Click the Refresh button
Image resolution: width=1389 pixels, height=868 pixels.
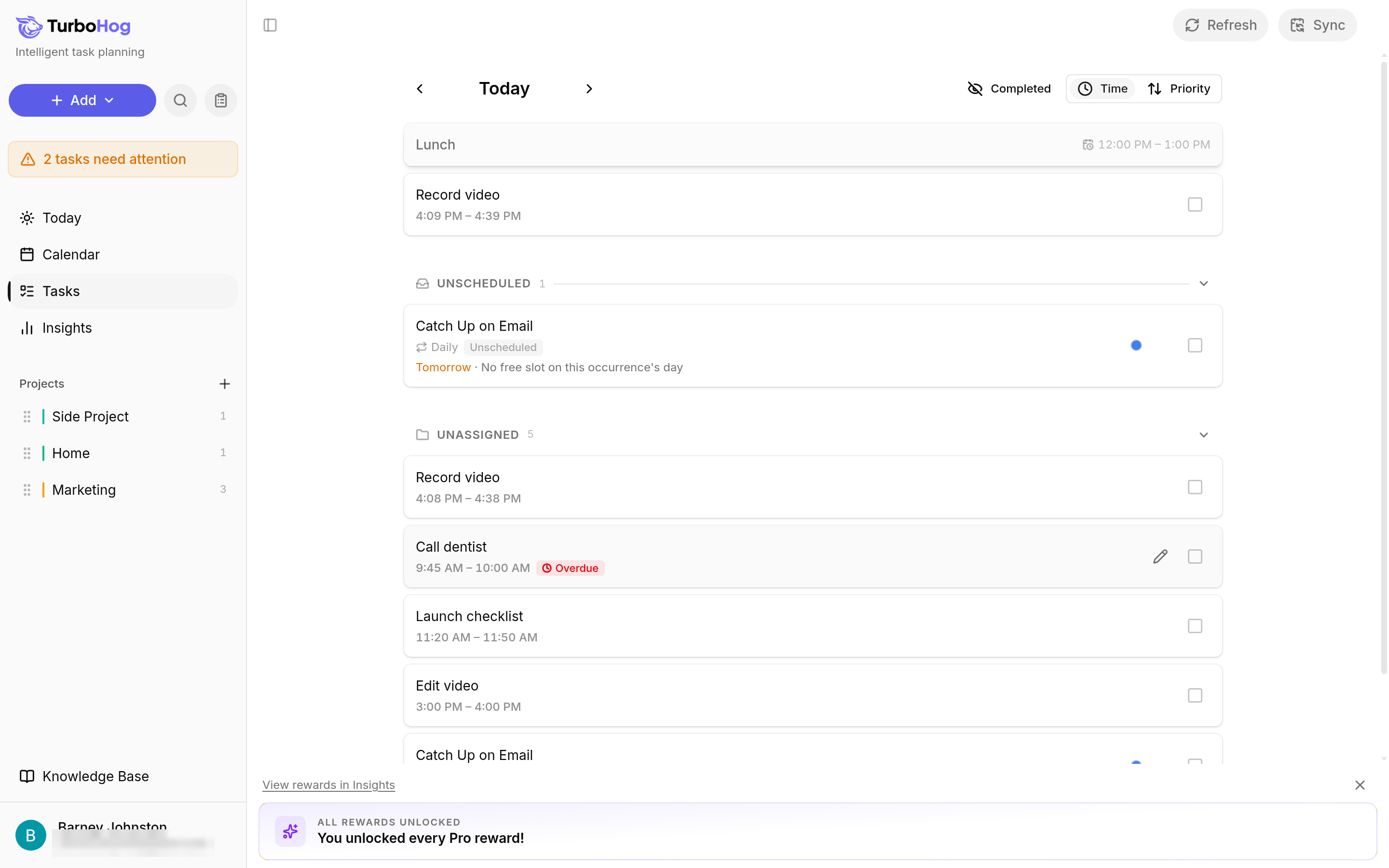(x=1220, y=25)
